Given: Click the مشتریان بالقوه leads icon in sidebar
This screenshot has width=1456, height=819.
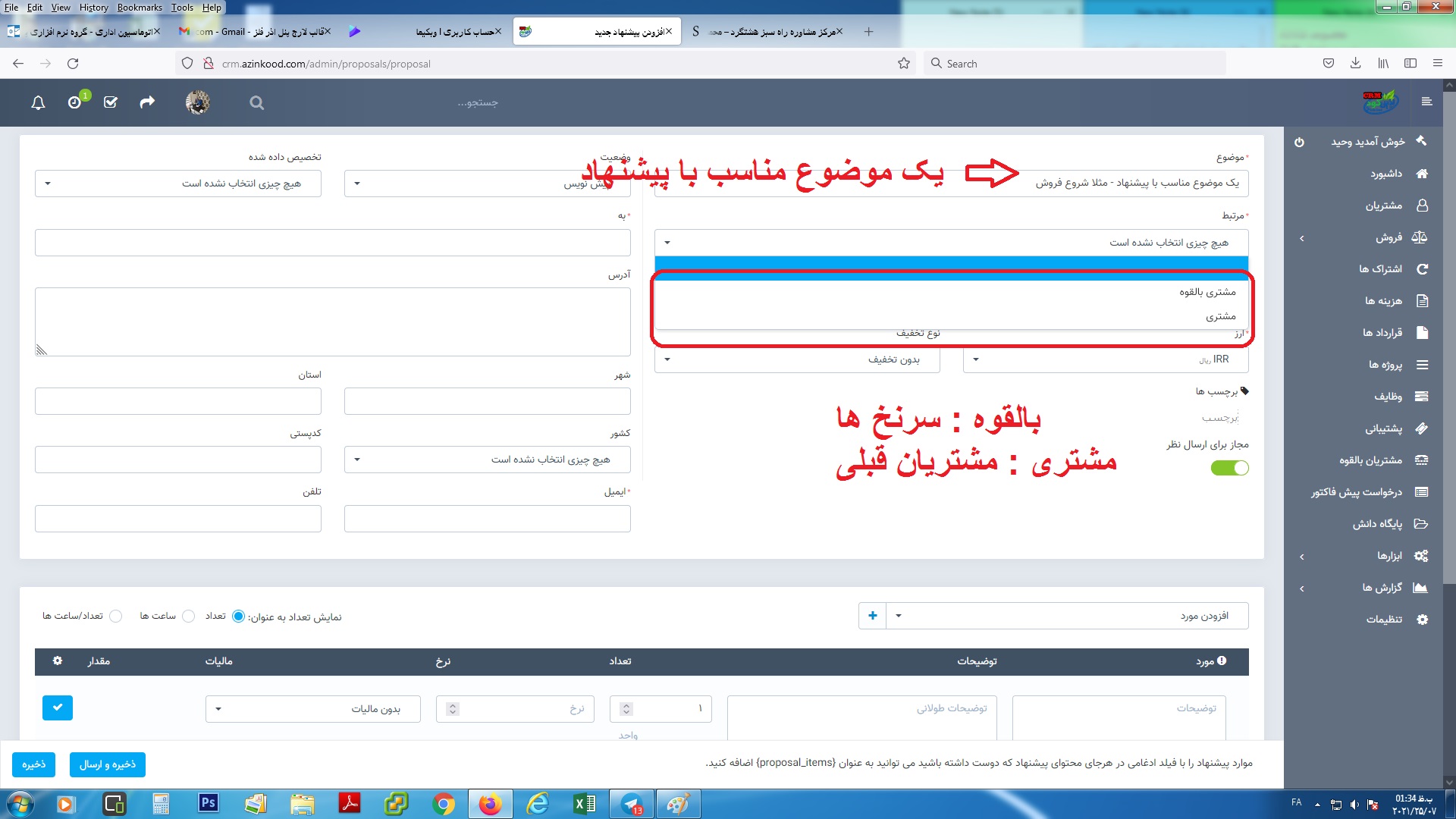Looking at the screenshot, I should [x=1422, y=460].
